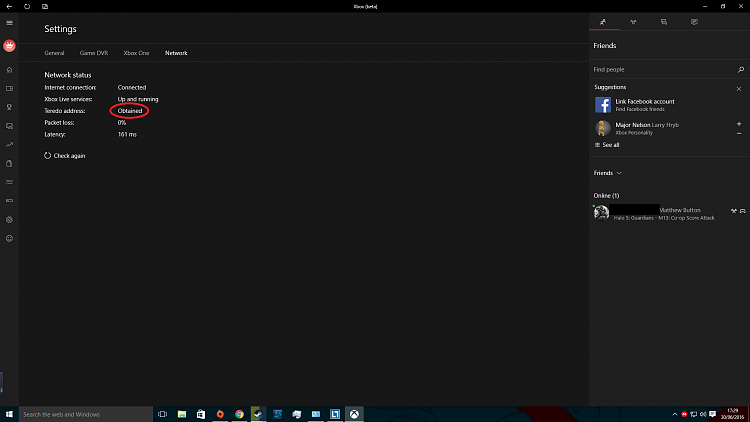Click the Up and running status text
750x422 pixels.
(138, 100)
